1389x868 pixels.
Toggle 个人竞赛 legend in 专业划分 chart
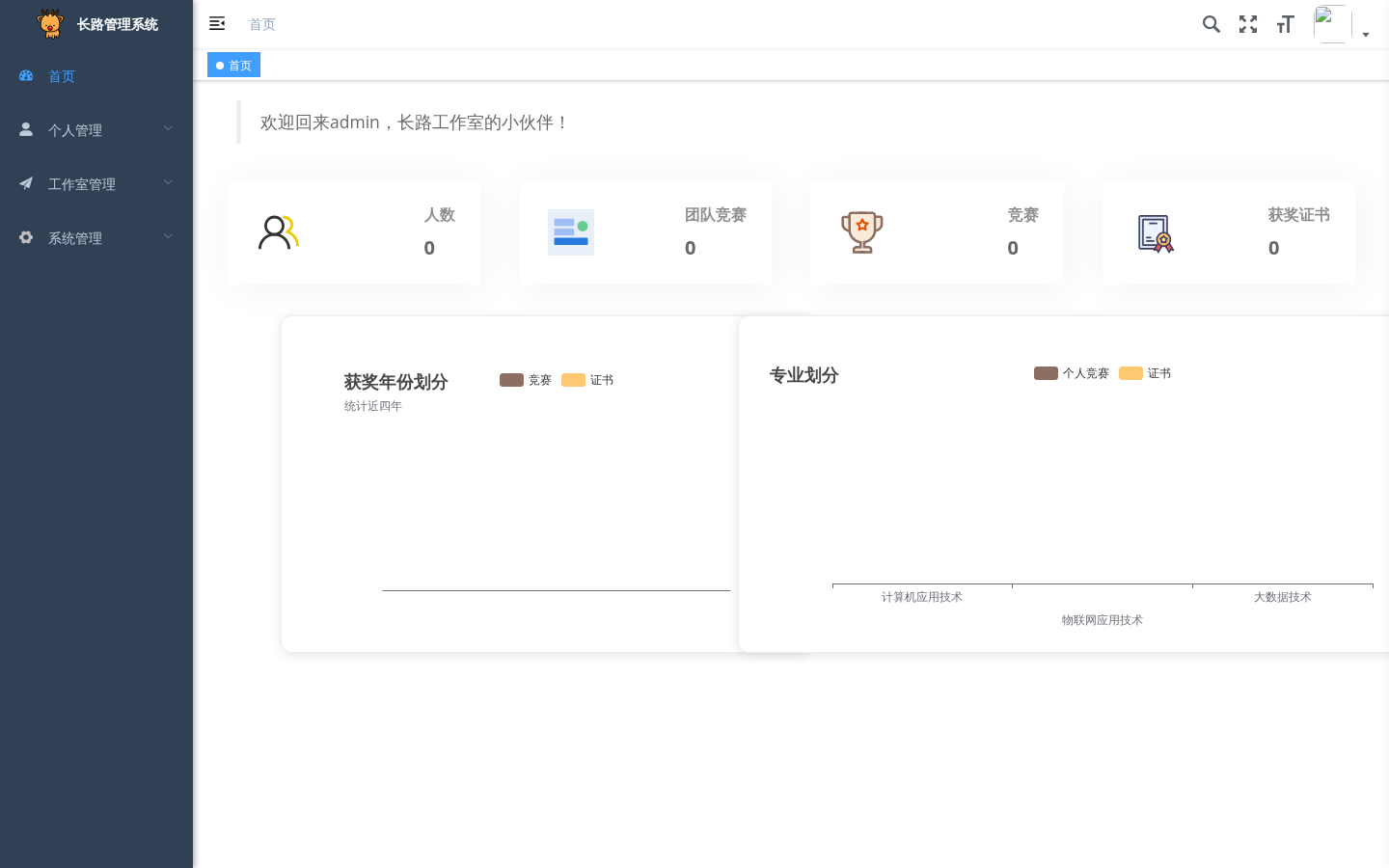[1072, 373]
